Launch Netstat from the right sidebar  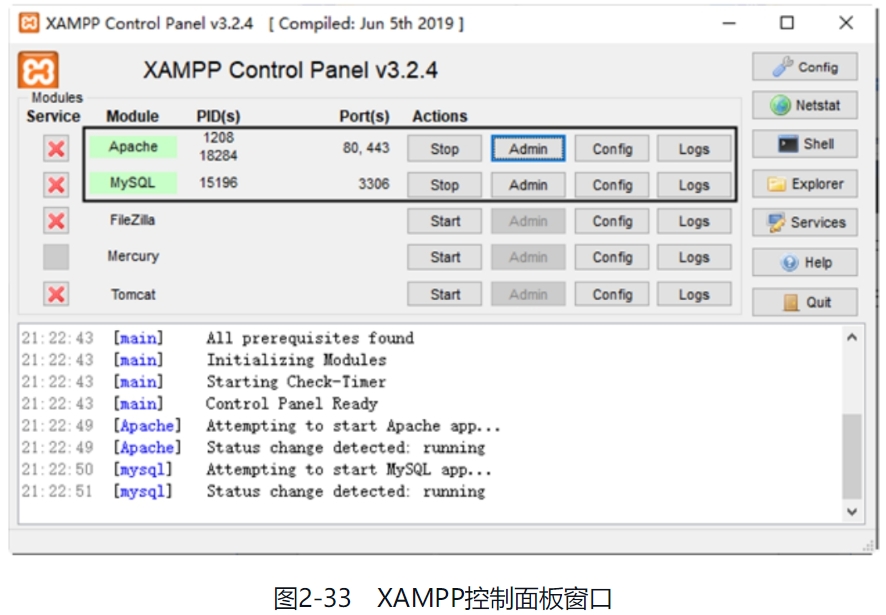(x=804, y=105)
